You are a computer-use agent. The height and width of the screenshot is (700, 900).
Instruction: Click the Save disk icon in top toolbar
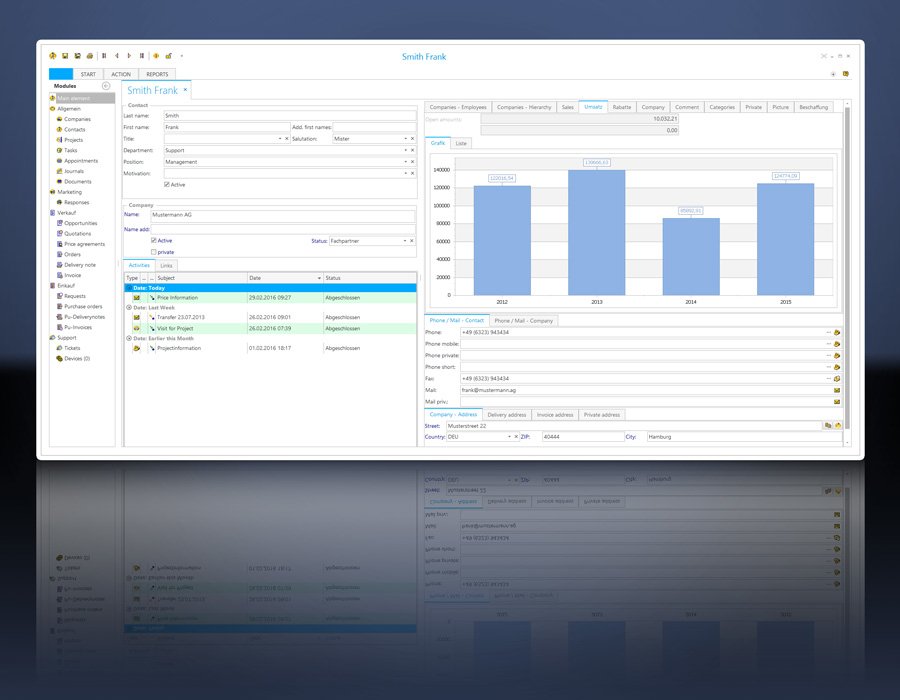[x=65, y=56]
